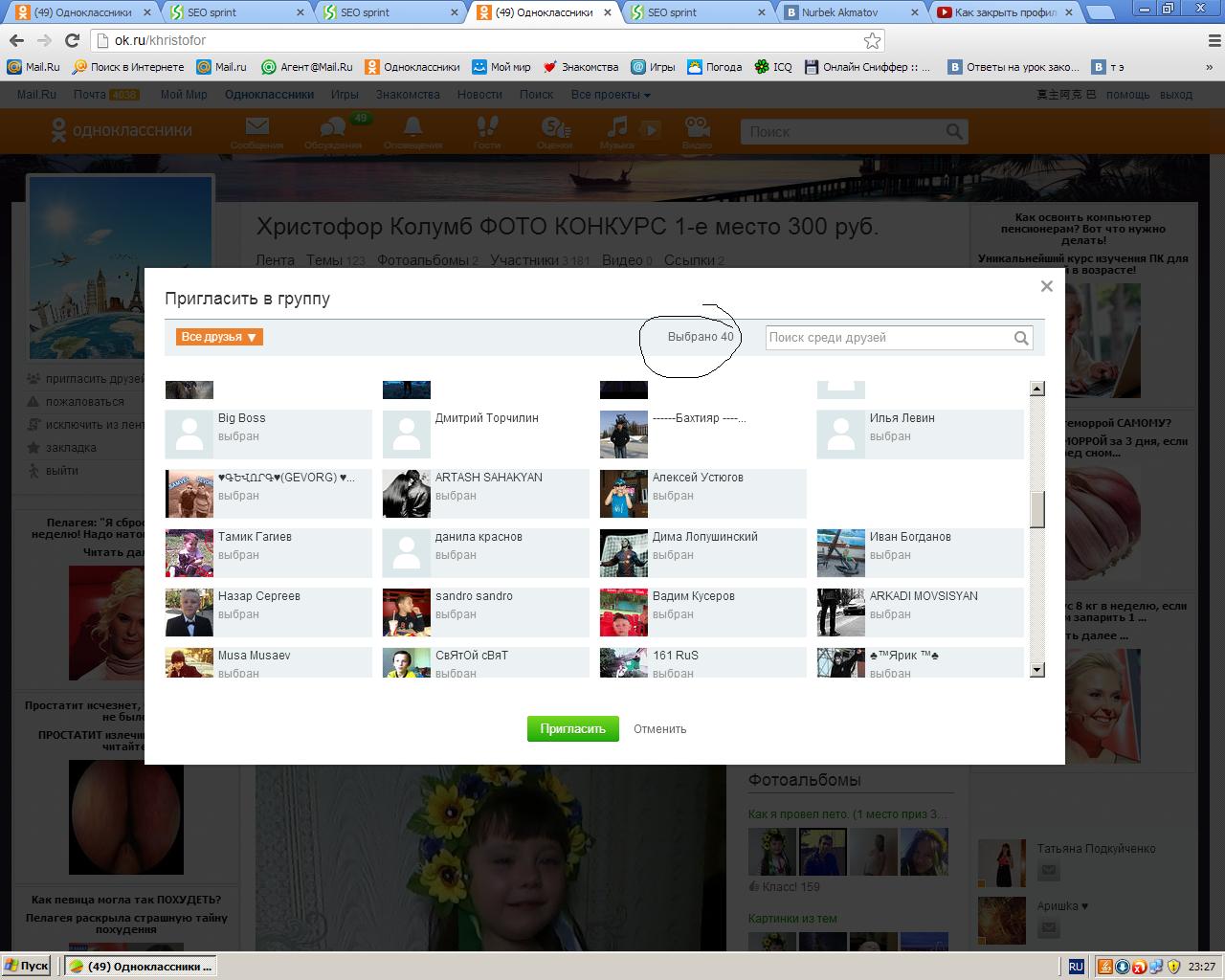Click выход link in top bar
The height and width of the screenshot is (980, 1225).
click(x=1176, y=95)
